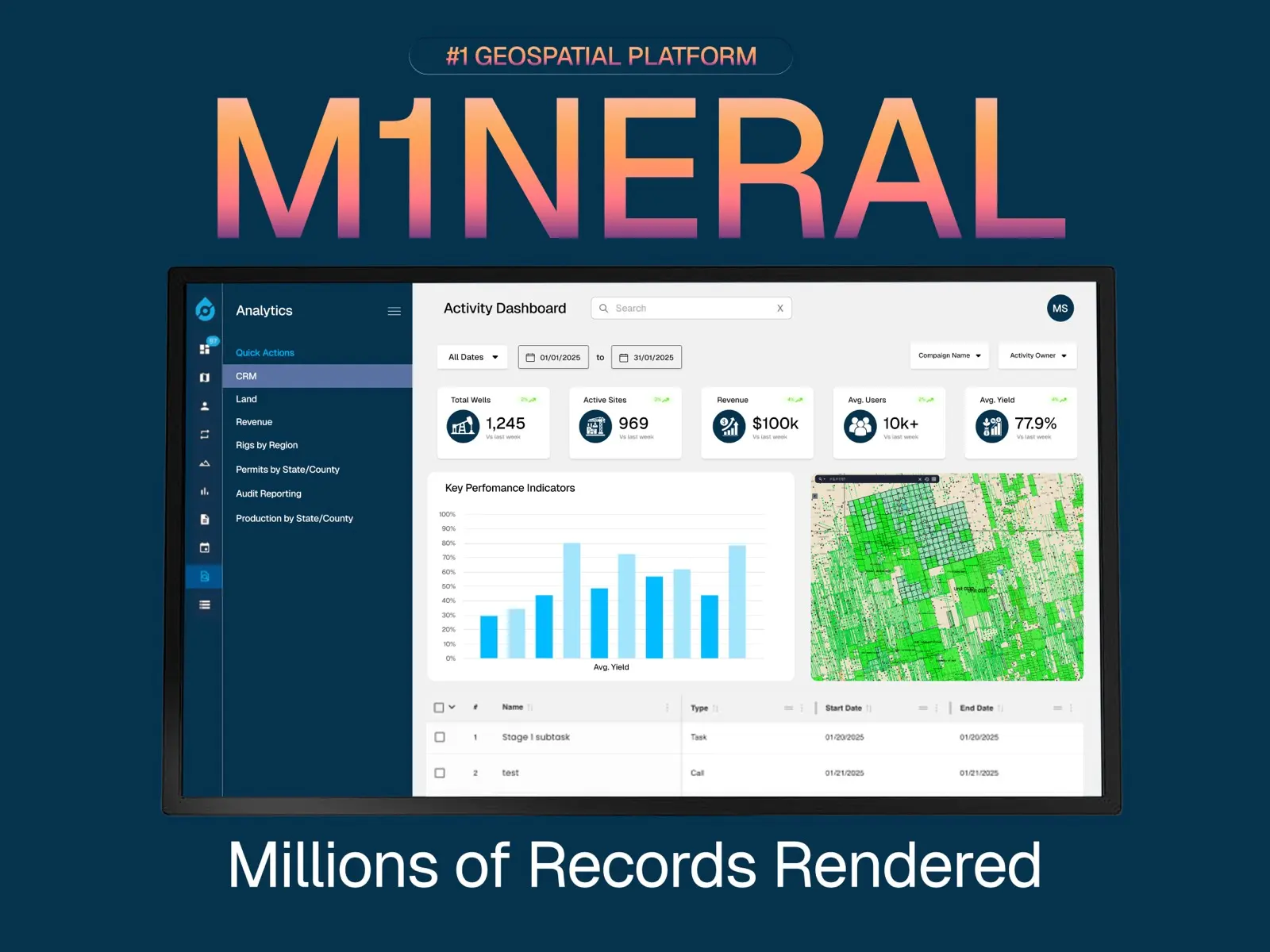Click the Active Sites value 969
Screen dimensions: 1270x952
click(633, 424)
